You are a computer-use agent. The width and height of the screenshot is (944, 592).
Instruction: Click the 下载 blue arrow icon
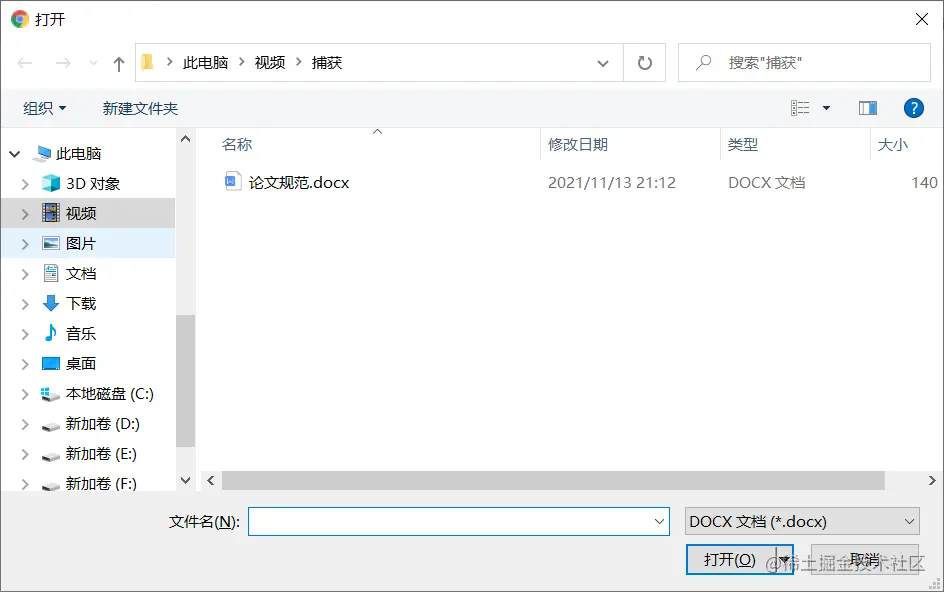[x=51, y=303]
